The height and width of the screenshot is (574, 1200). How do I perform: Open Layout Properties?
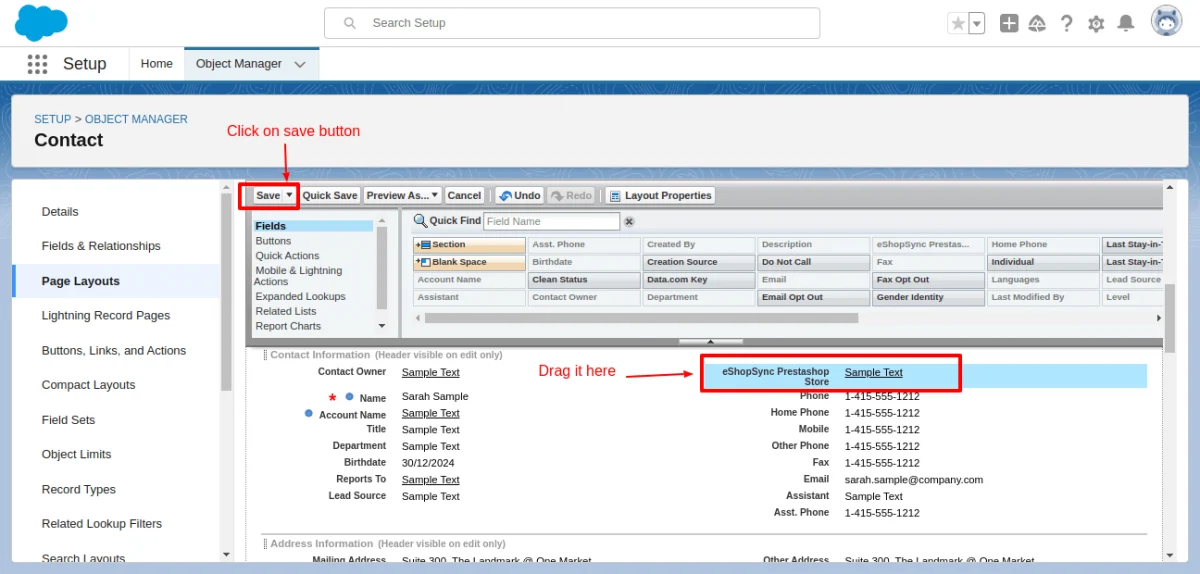(x=660, y=196)
